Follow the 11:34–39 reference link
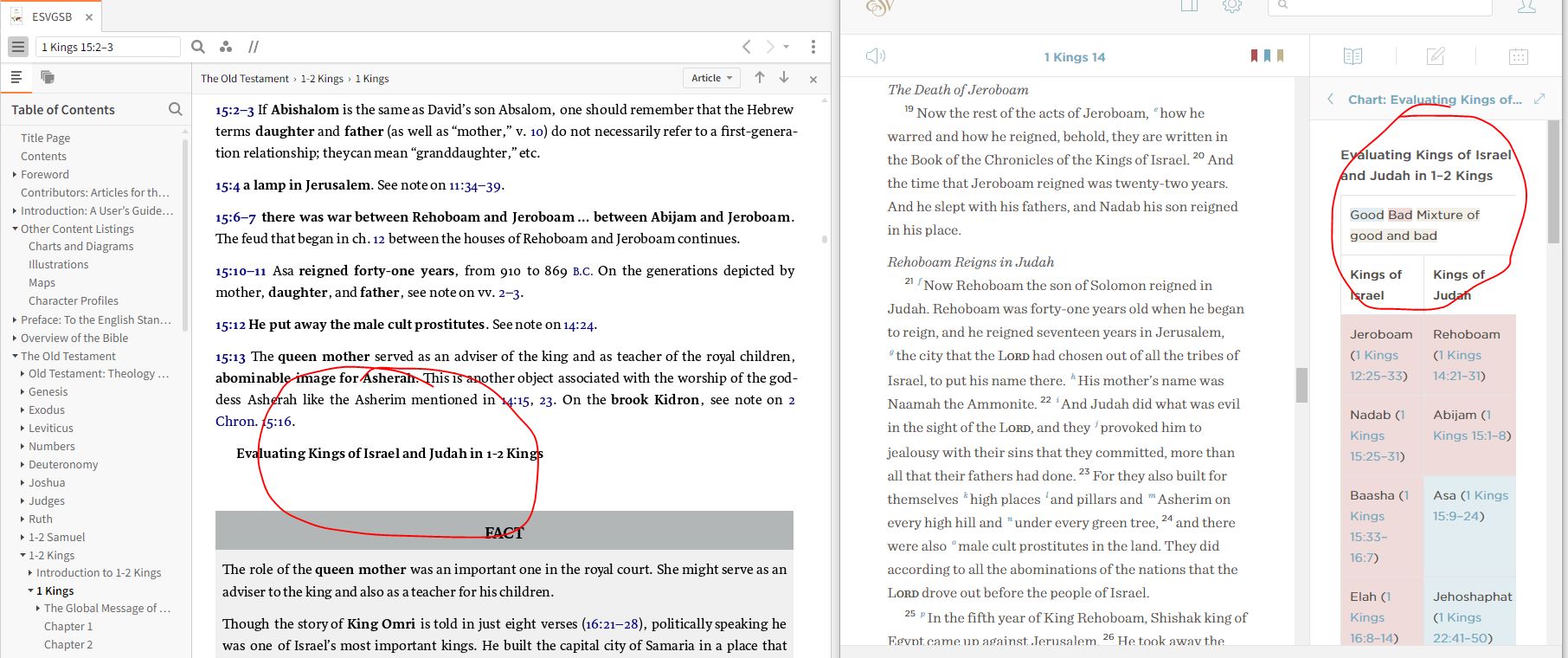The height and width of the screenshot is (658, 1568). [x=475, y=185]
